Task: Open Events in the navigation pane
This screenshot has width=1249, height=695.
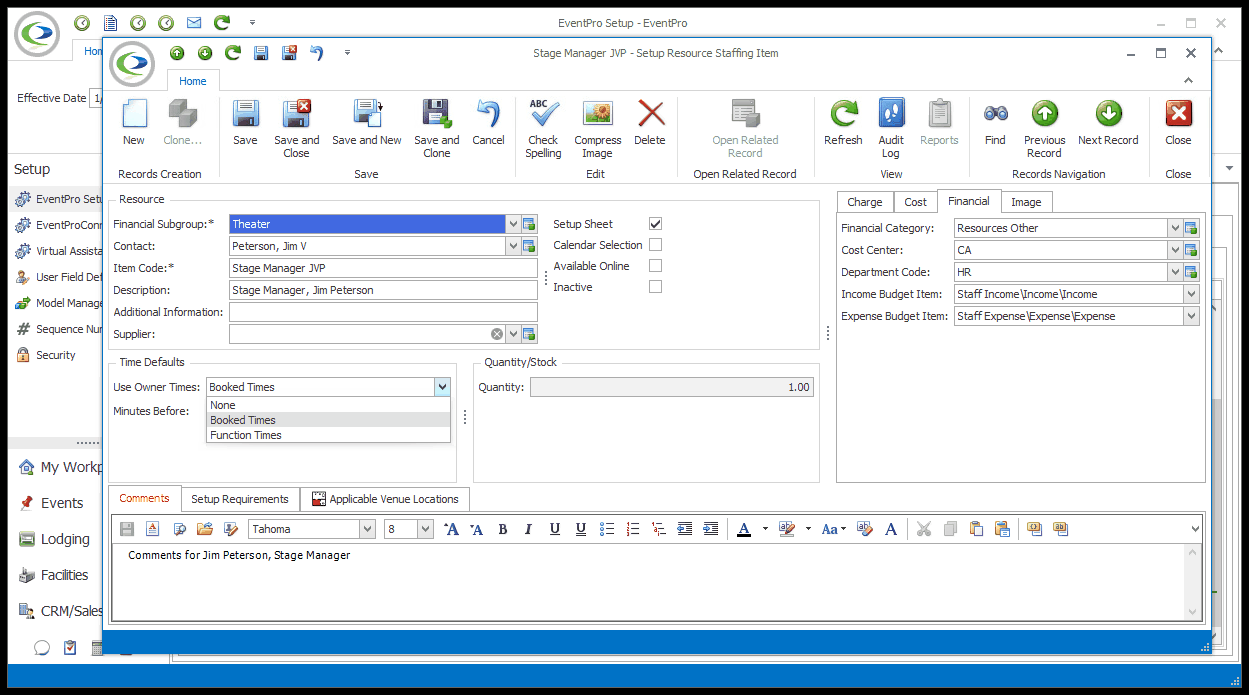Action: click(62, 503)
